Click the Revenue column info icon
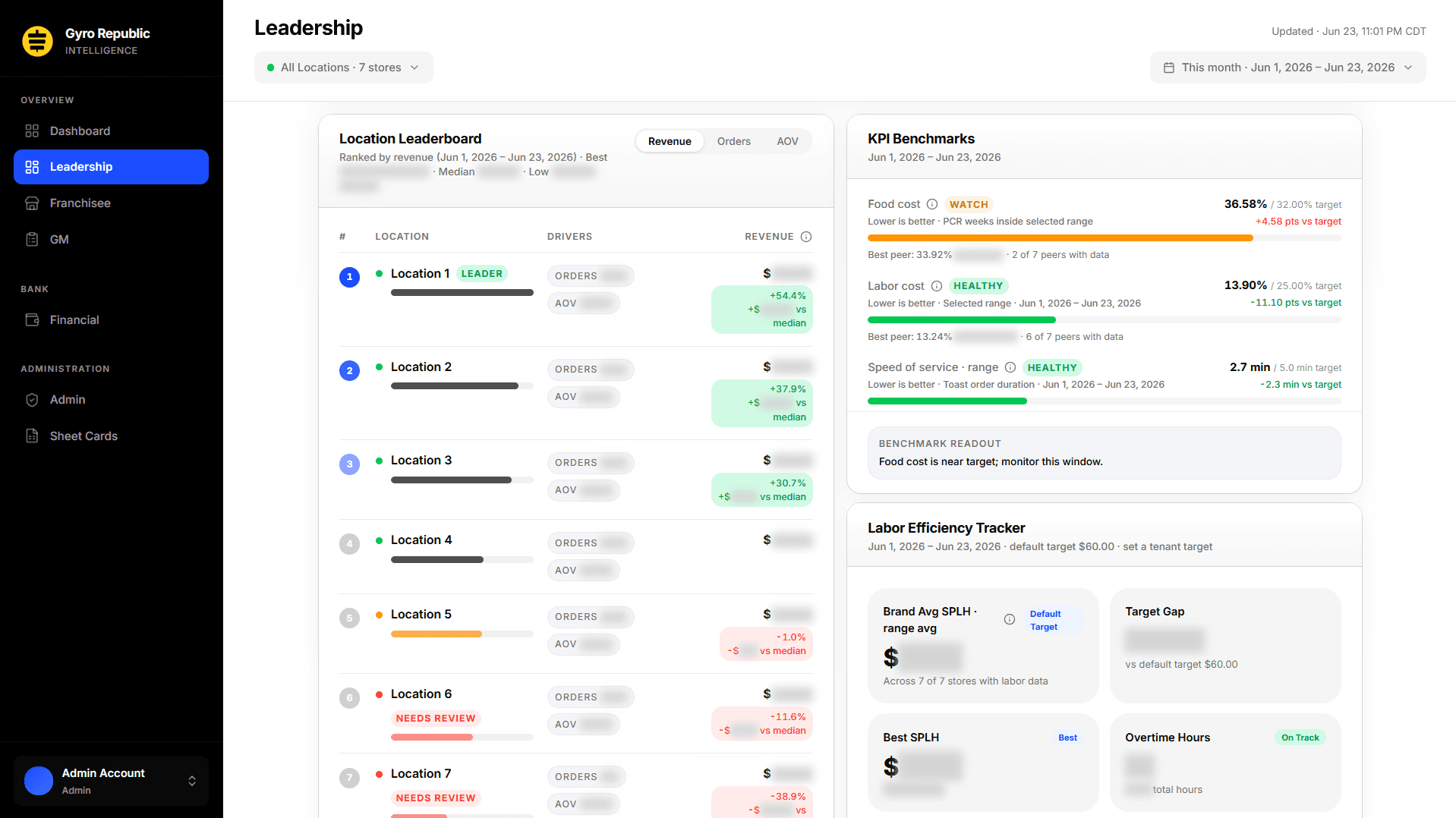Image resolution: width=1456 pixels, height=818 pixels. 806,237
